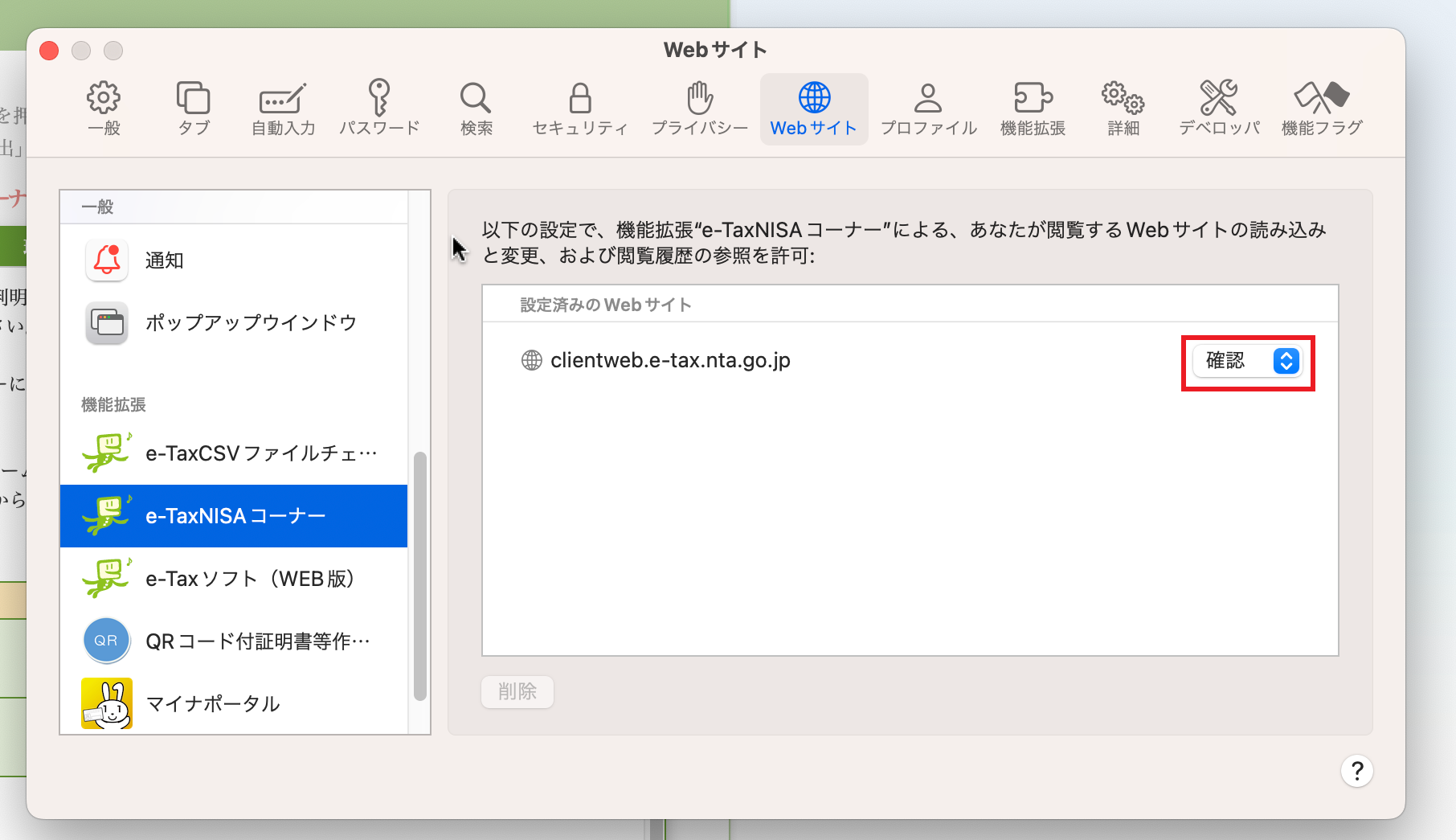Click the e-Taxソフト（WEB版） mascot icon

coord(107,578)
